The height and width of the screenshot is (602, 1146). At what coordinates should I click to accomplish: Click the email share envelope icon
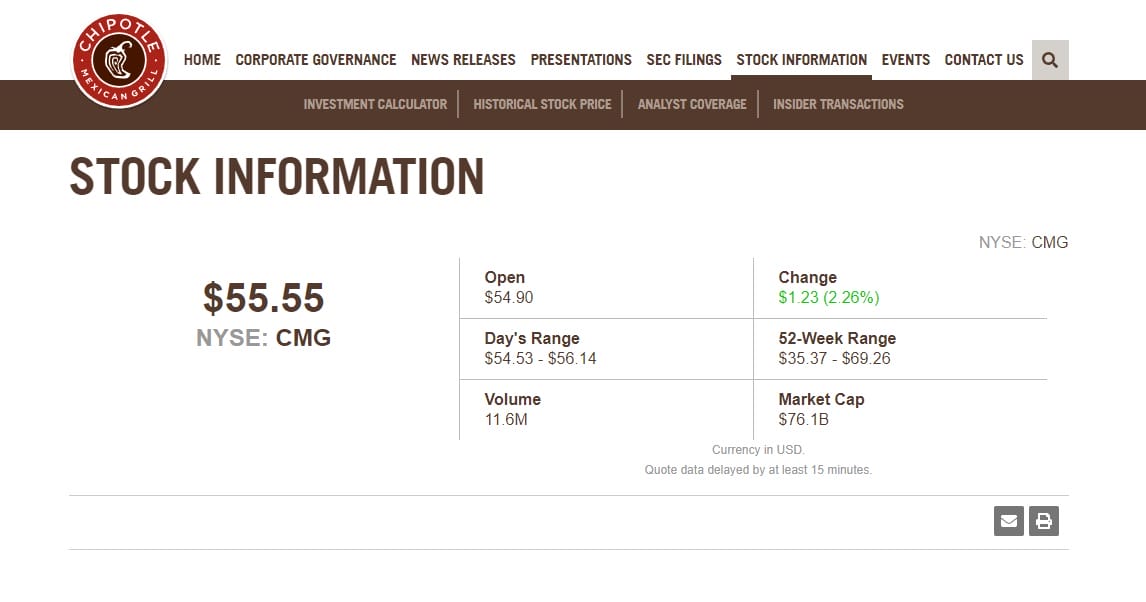pyautogui.click(x=1008, y=520)
